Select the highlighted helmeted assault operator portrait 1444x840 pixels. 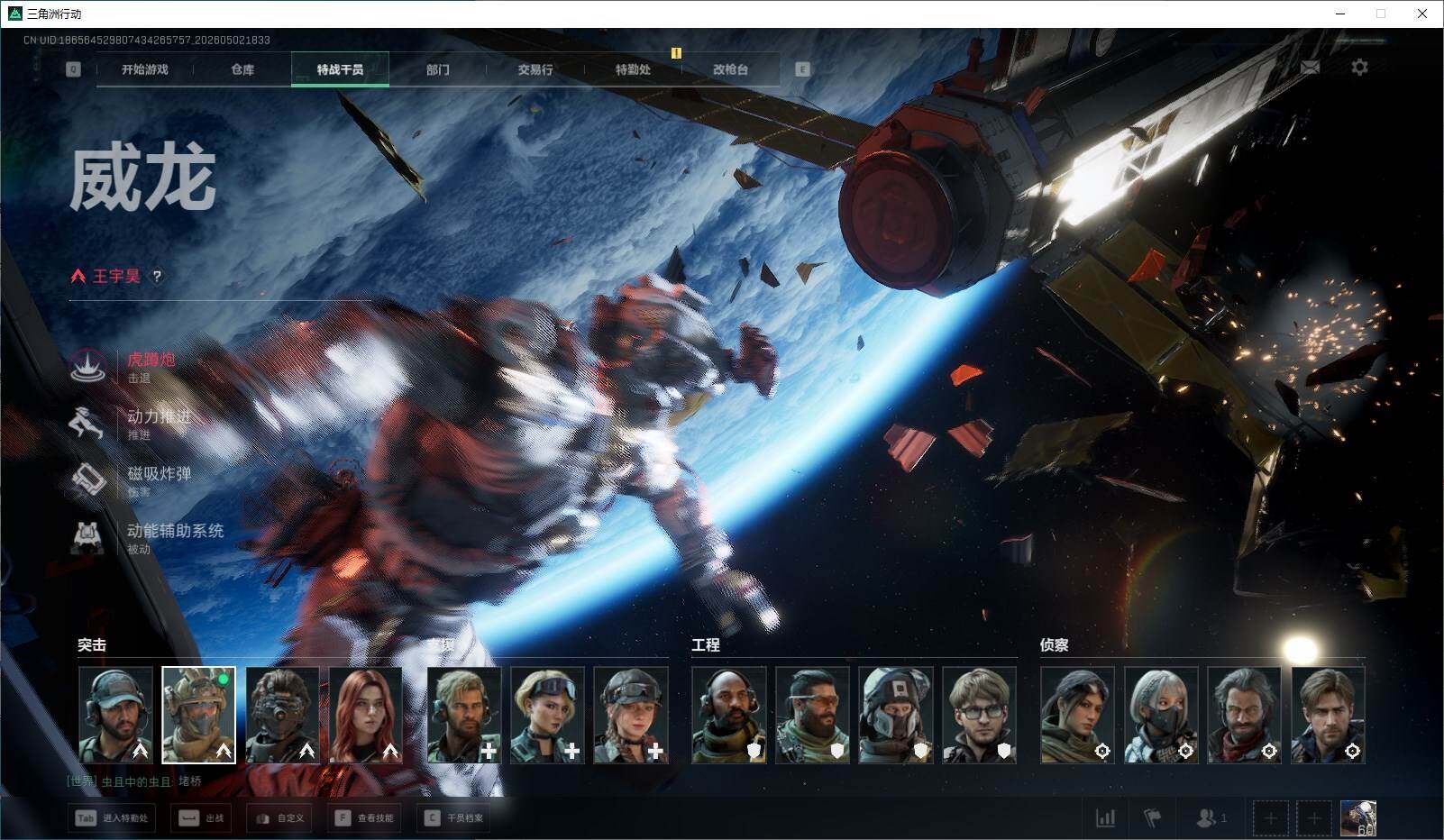(198, 716)
